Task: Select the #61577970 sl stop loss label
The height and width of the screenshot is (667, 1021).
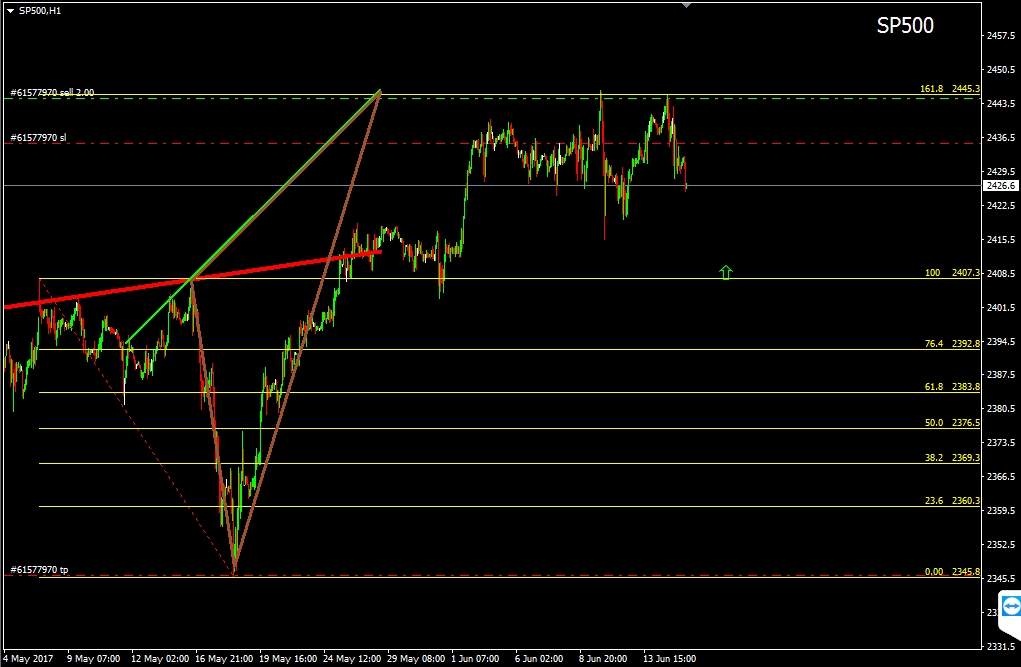Action: (x=38, y=138)
